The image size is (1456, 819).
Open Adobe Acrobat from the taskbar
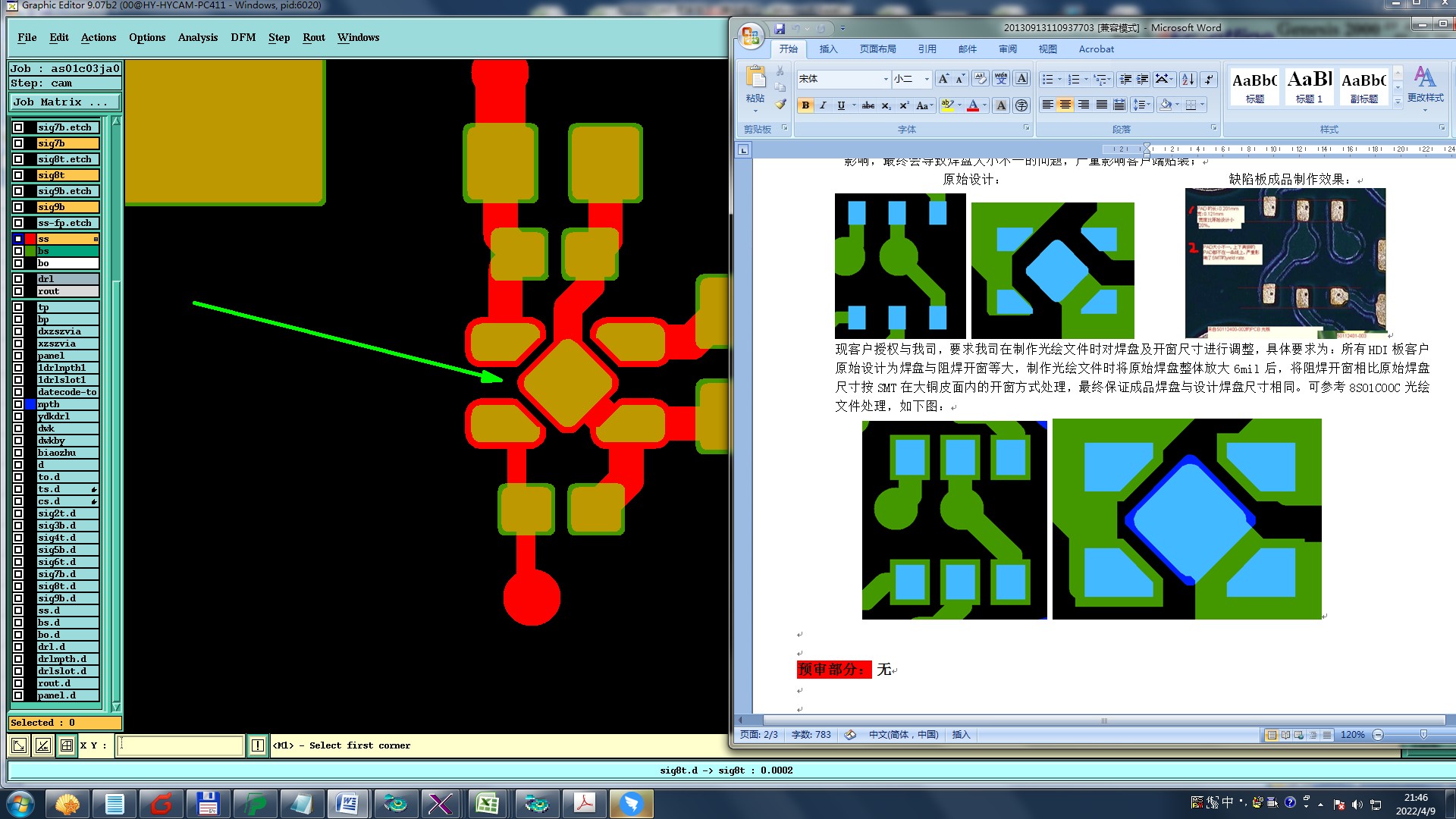(x=584, y=803)
